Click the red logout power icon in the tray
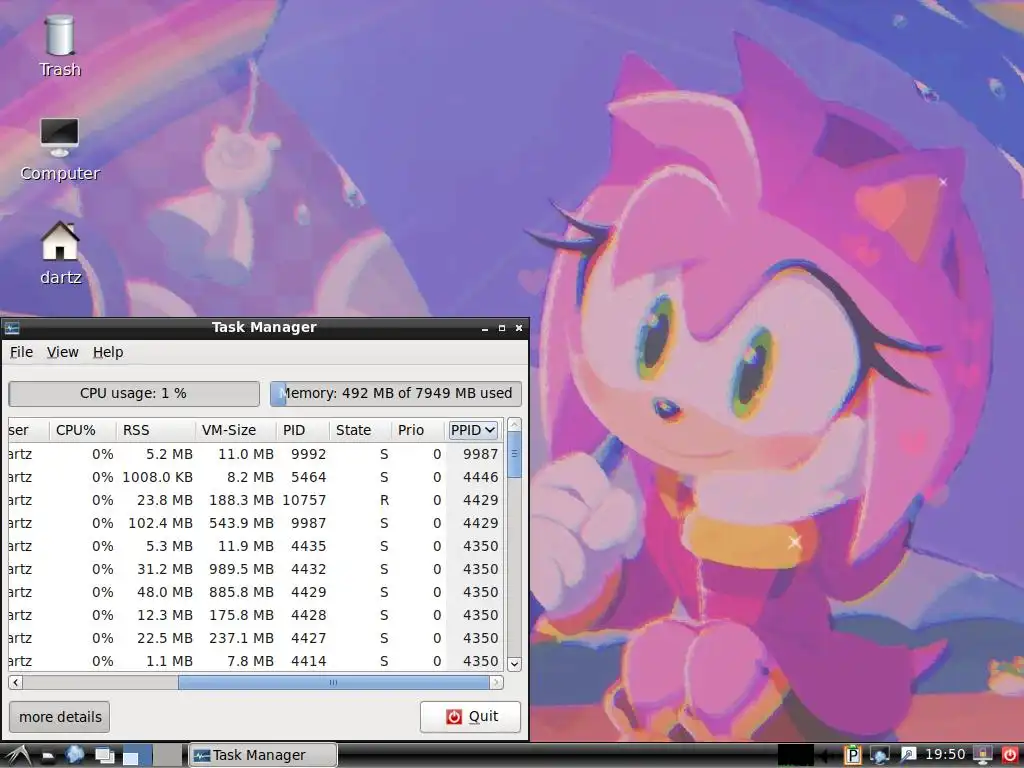 point(1010,756)
